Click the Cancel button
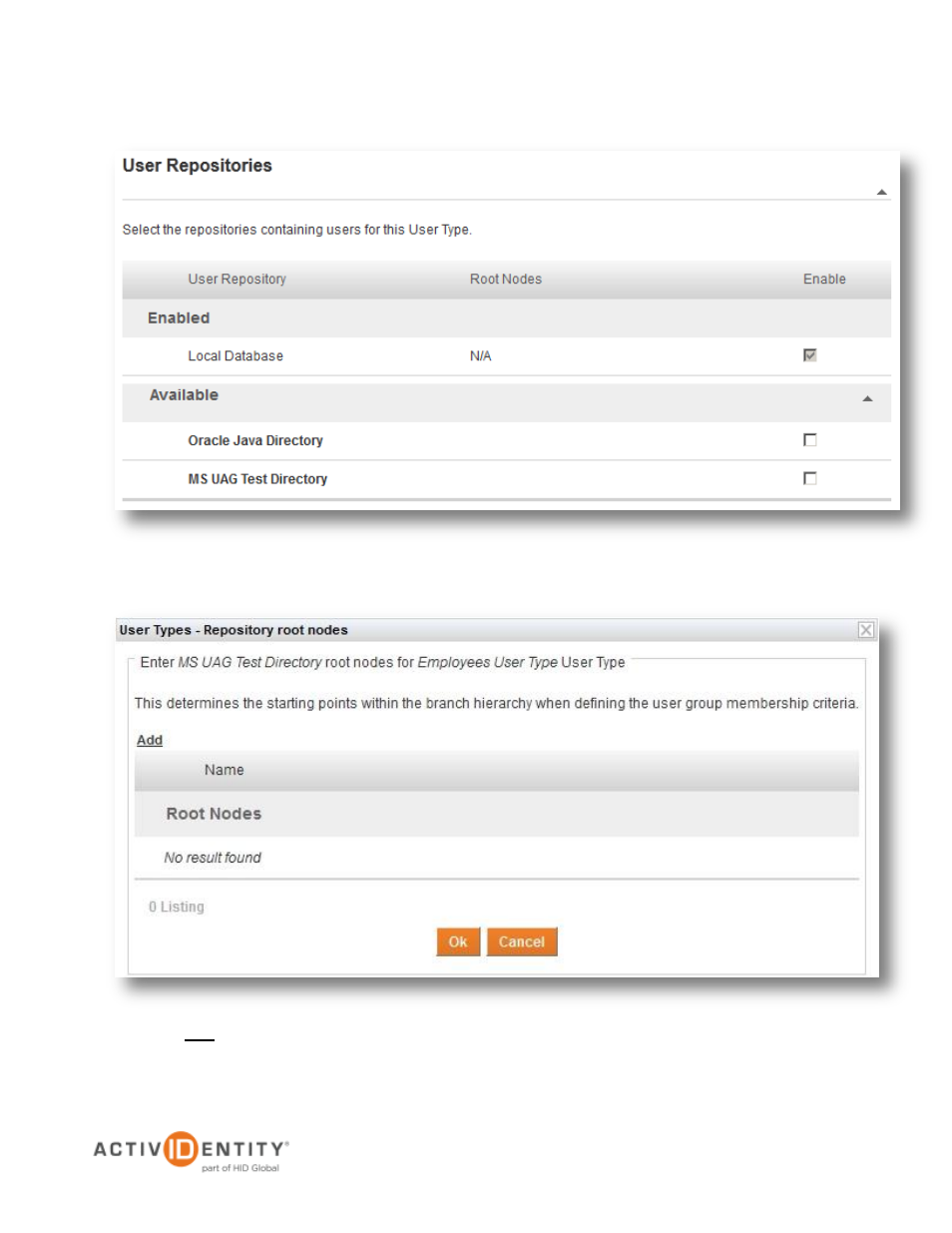952x1233 pixels. click(522, 941)
